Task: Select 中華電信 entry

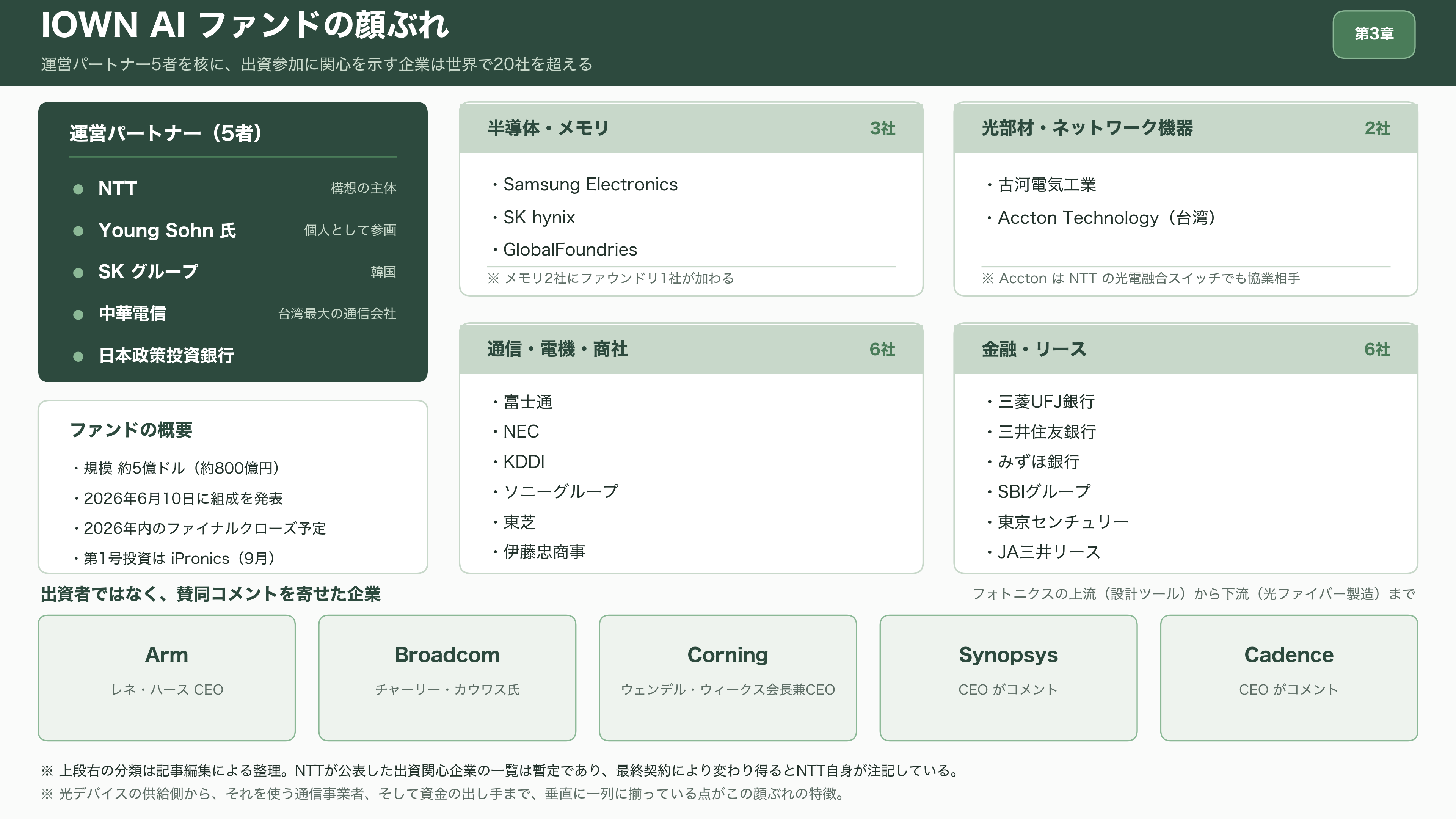Action: [132, 314]
